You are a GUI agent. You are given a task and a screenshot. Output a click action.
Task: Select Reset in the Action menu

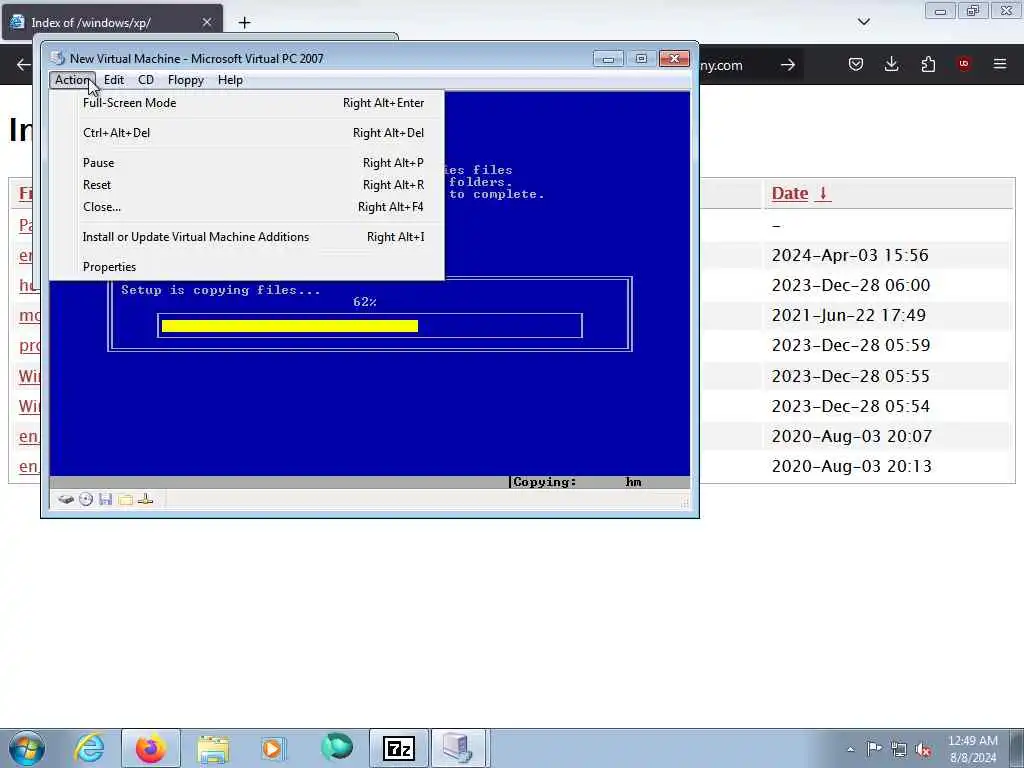247,185
